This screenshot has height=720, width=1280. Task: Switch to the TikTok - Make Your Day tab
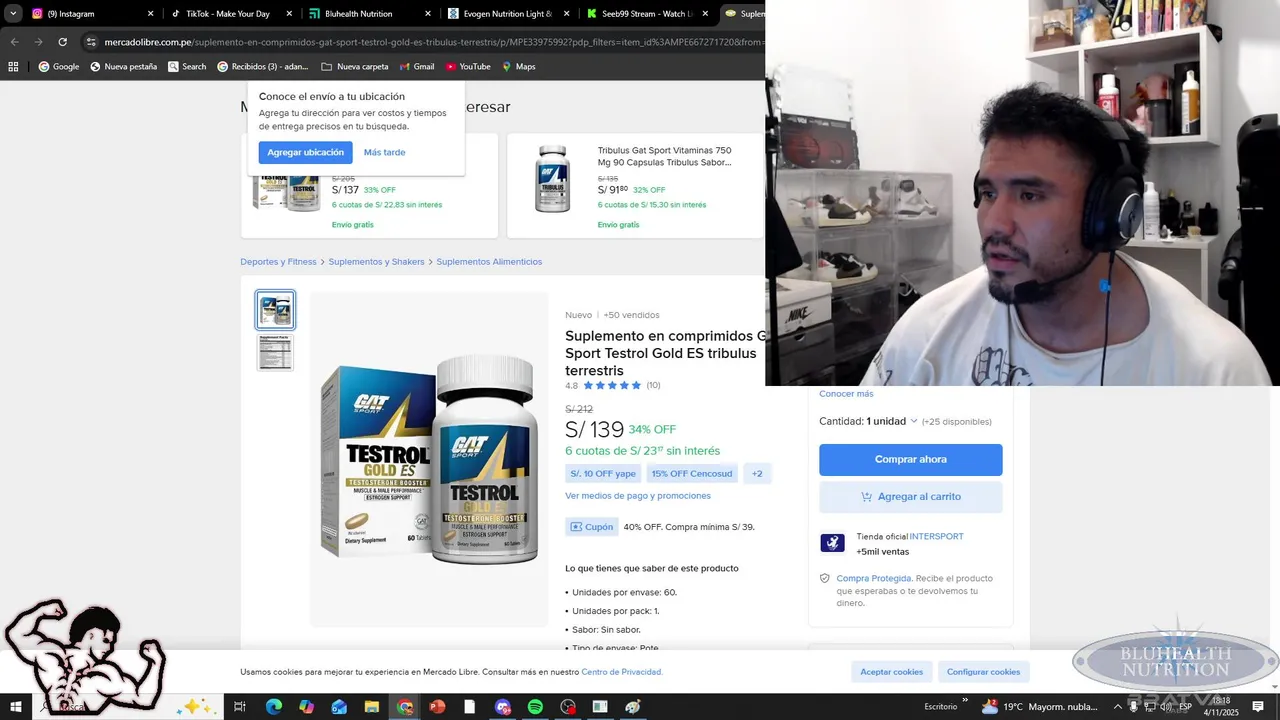(x=231, y=14)
